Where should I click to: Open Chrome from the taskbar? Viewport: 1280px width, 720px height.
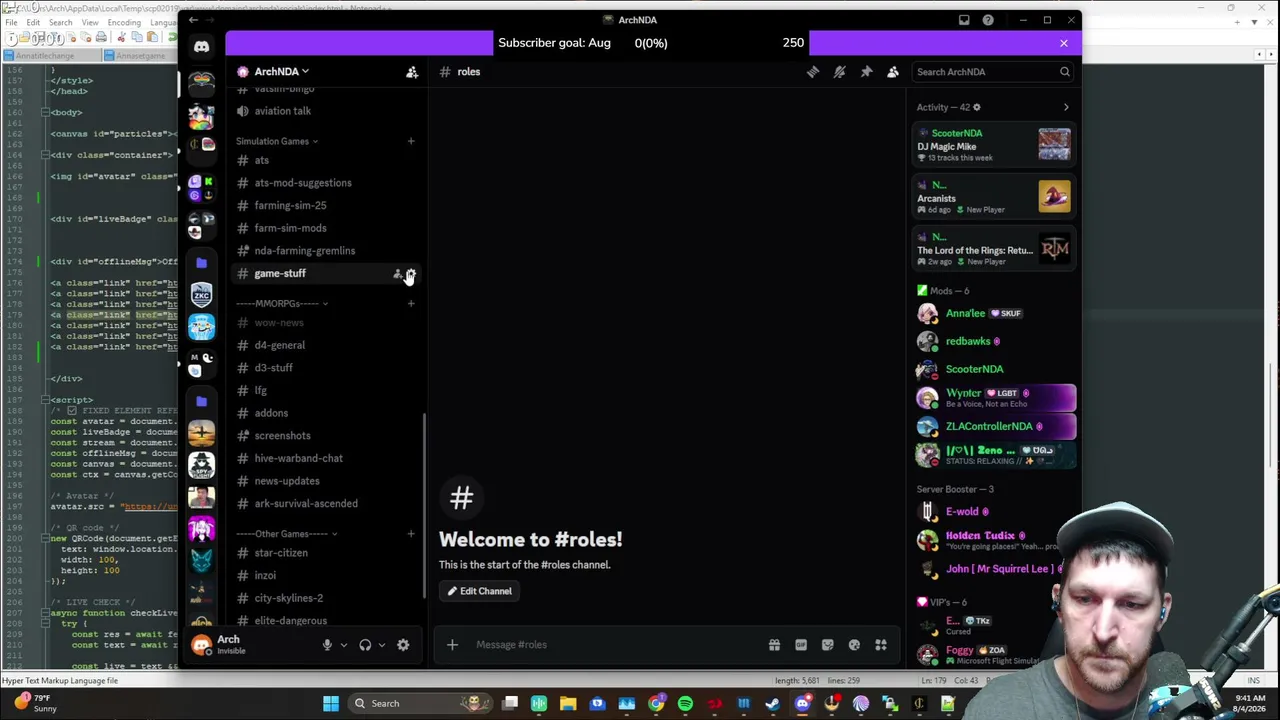[656, 704]
